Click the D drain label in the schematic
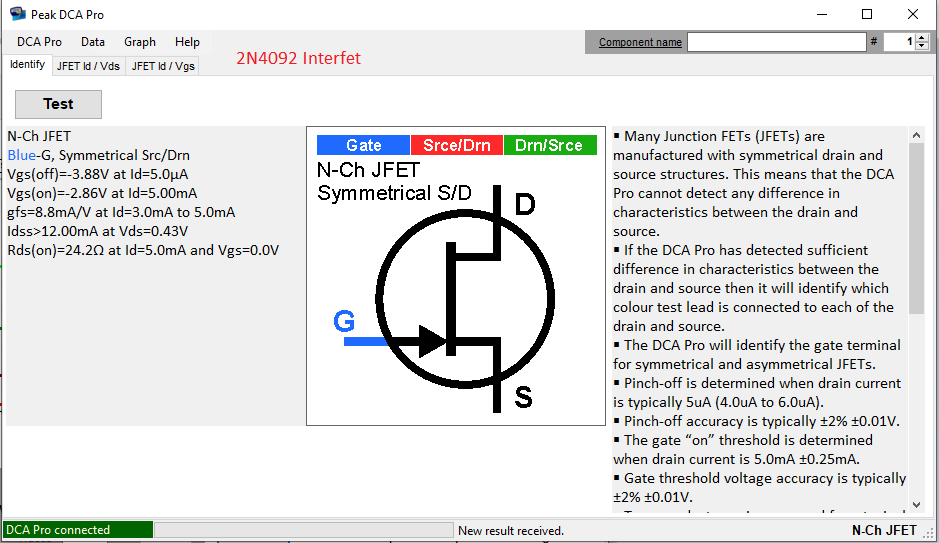This screenshot has height=543, width=939. 525,205
